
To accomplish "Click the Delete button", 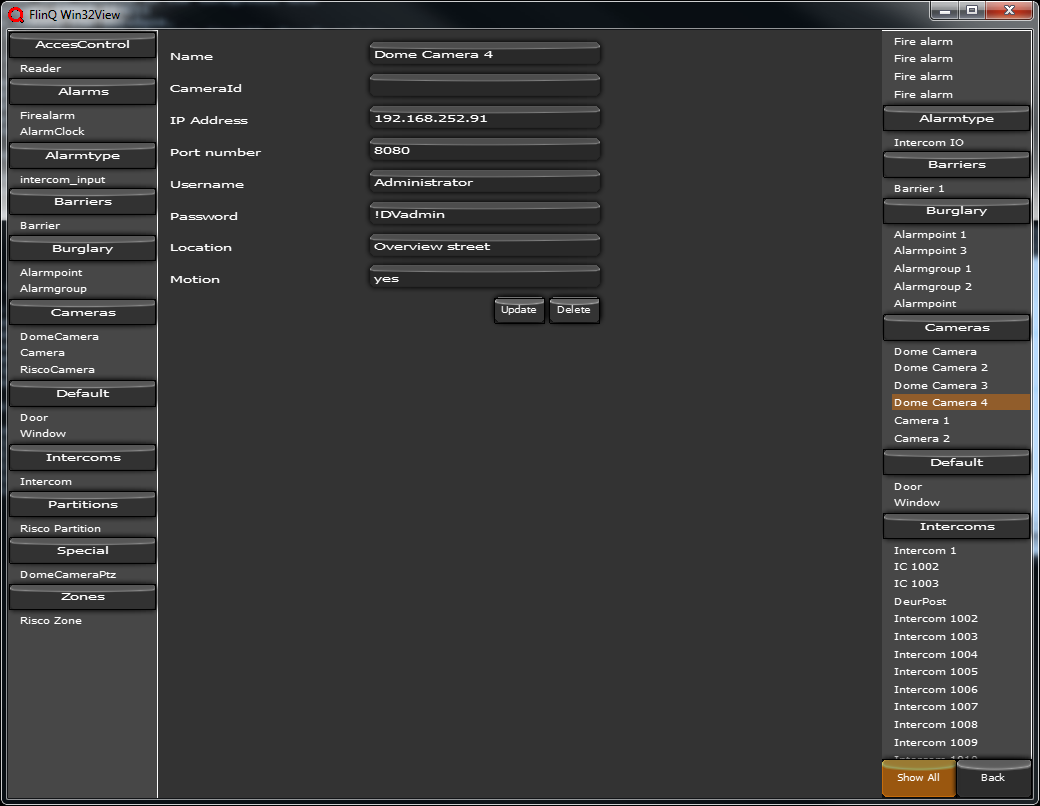I will pyautogui.click(x=574, y=310).
